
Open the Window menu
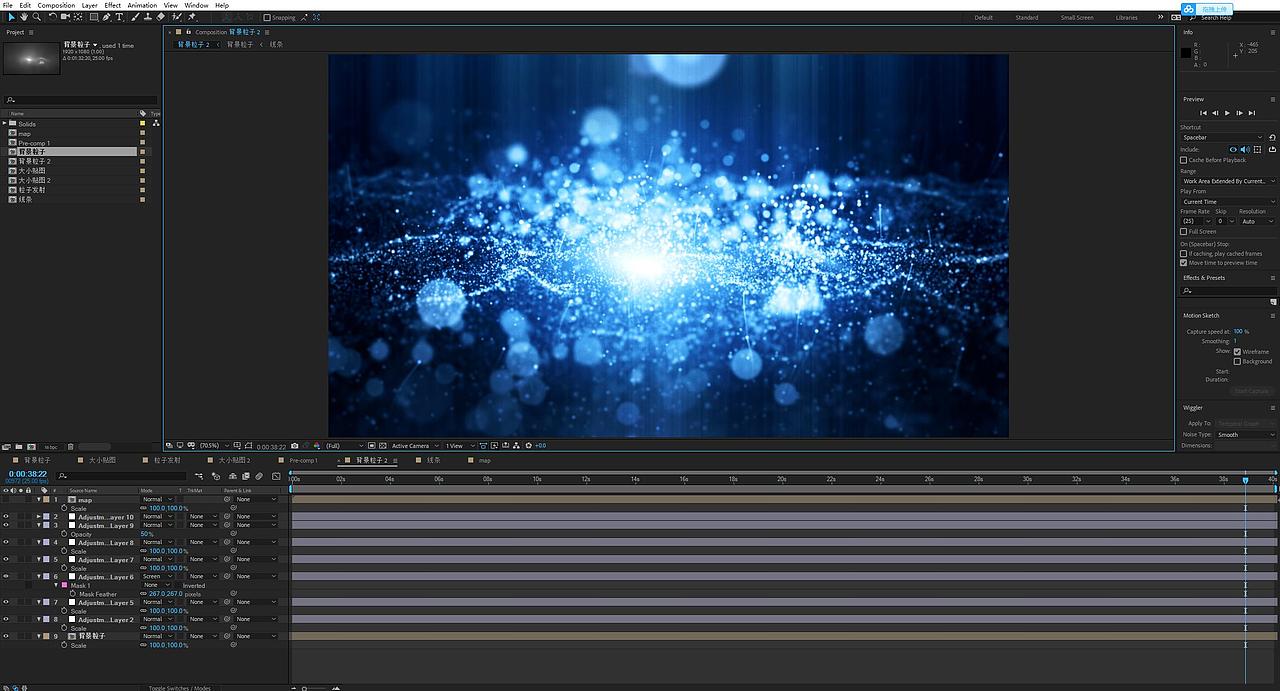[196, 5]
